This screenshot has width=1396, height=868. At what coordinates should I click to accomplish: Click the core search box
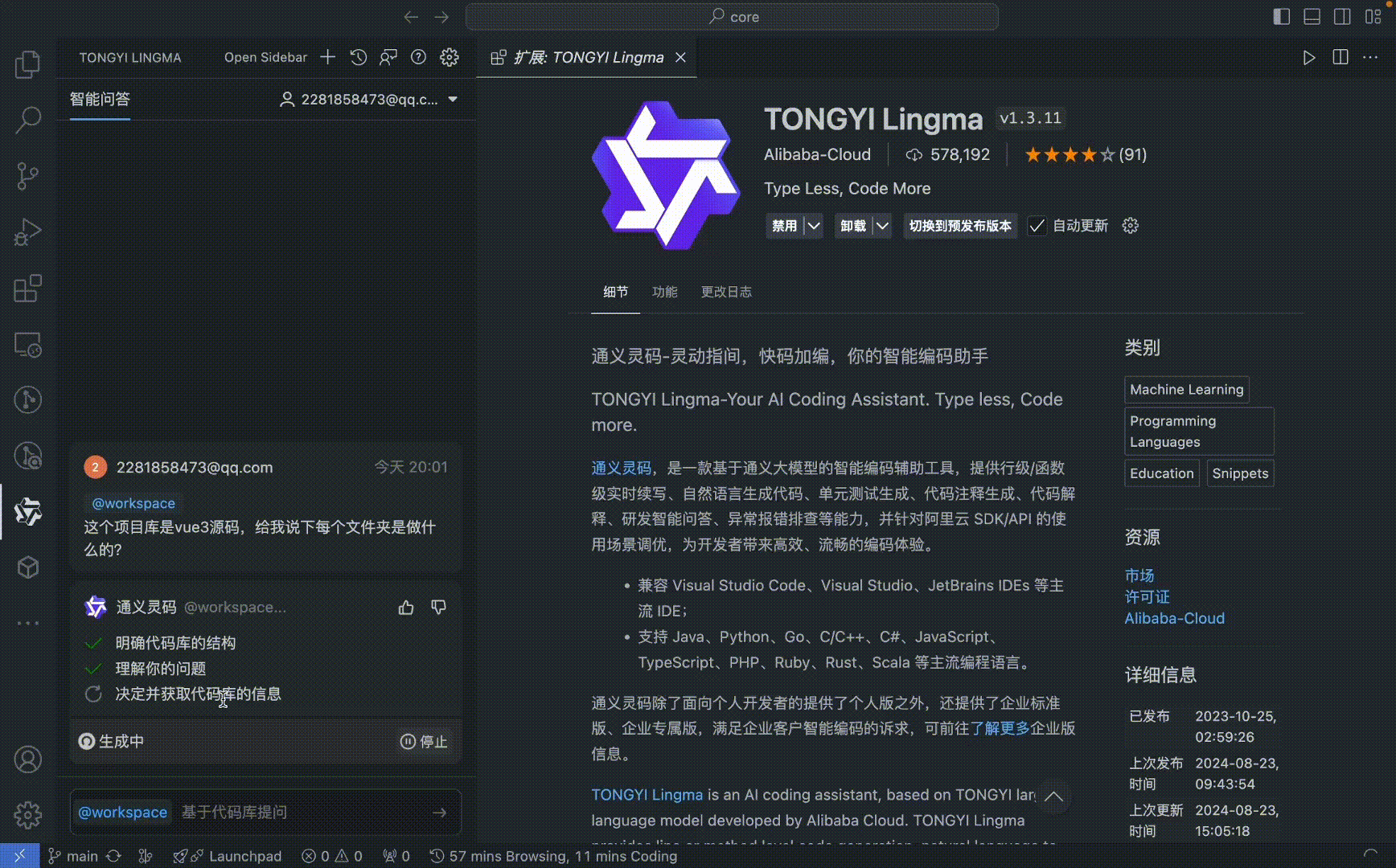732,17
